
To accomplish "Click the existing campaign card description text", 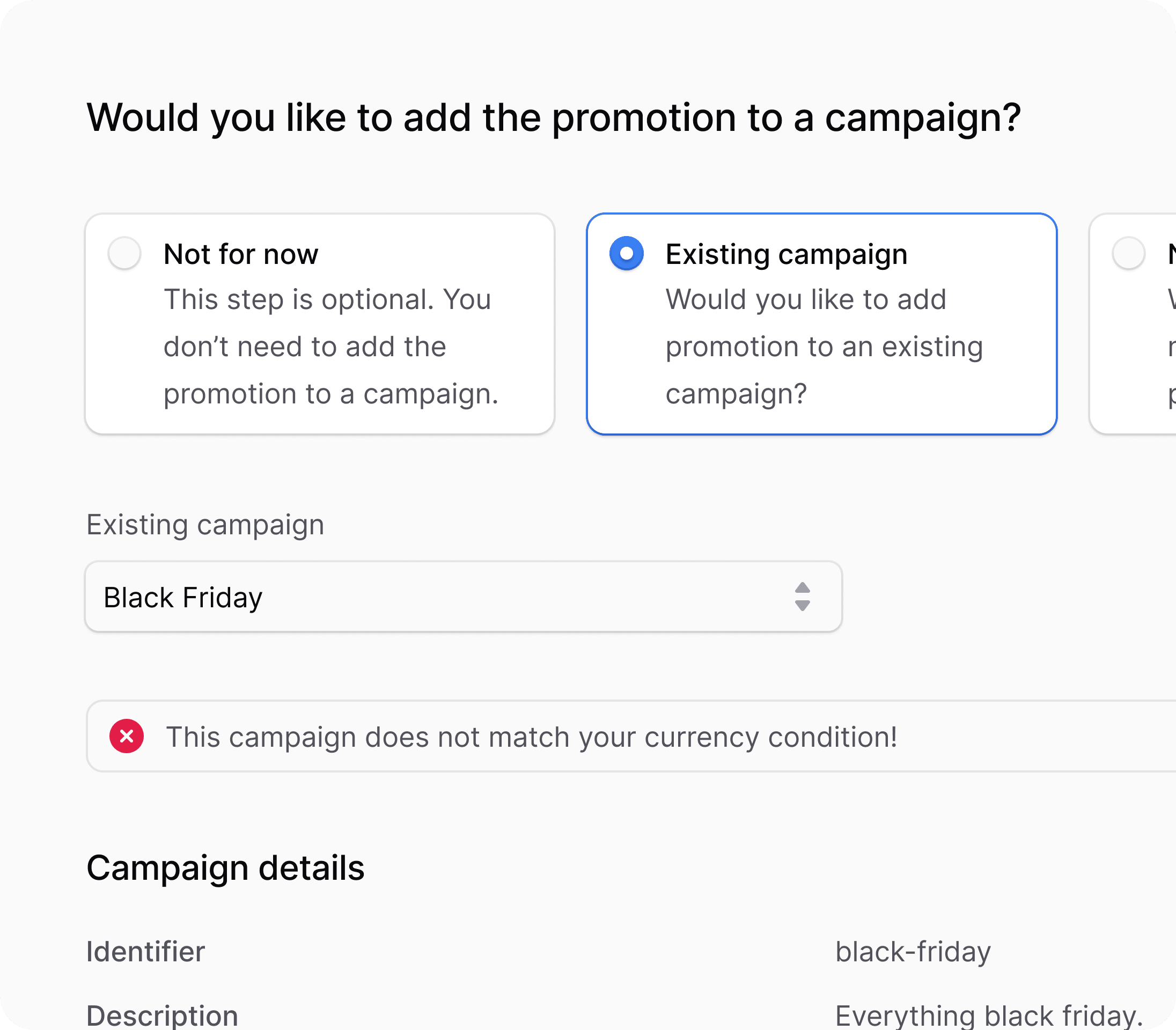I will click(824, 347).
